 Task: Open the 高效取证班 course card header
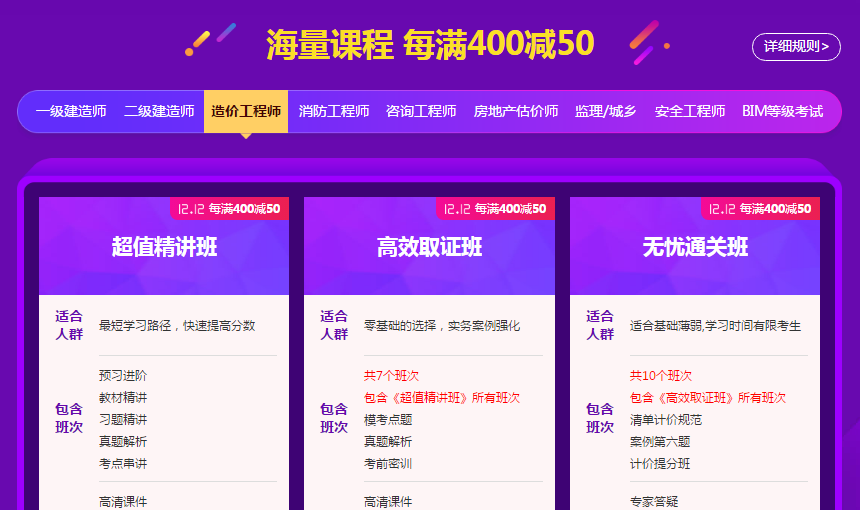[x=429, y=247]
